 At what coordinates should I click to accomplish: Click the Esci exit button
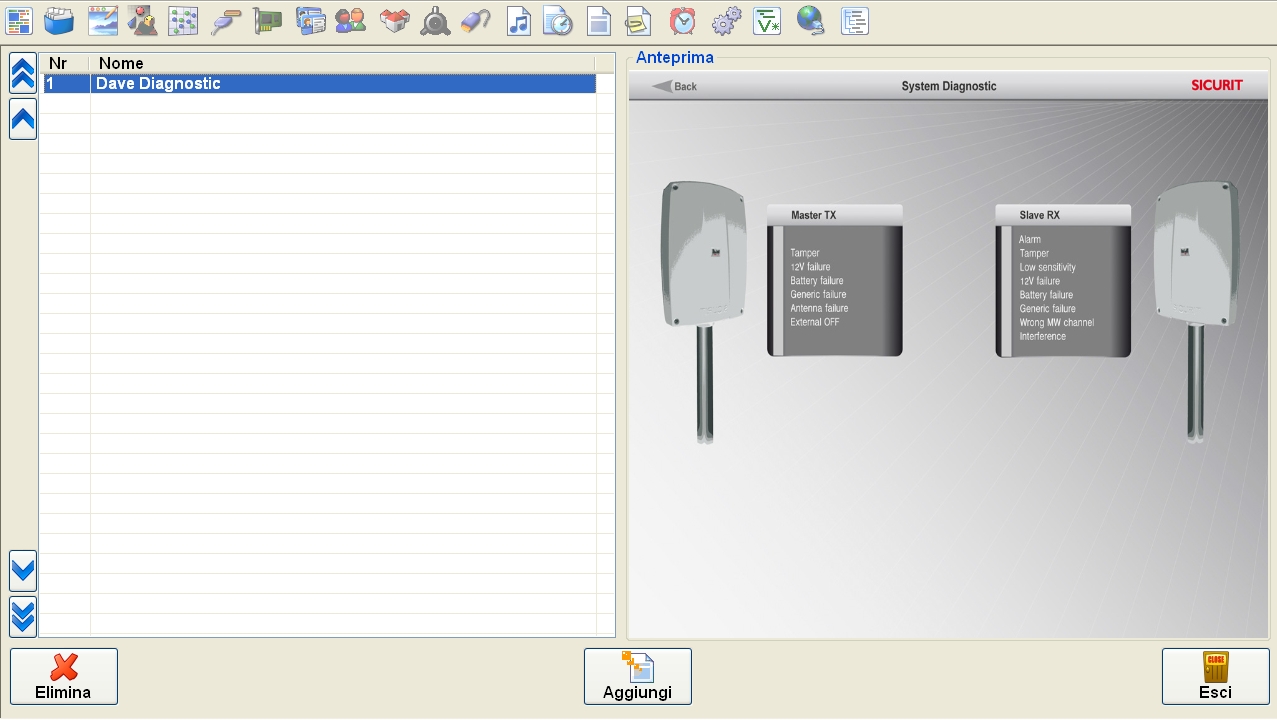click(x=1215, y=676)
